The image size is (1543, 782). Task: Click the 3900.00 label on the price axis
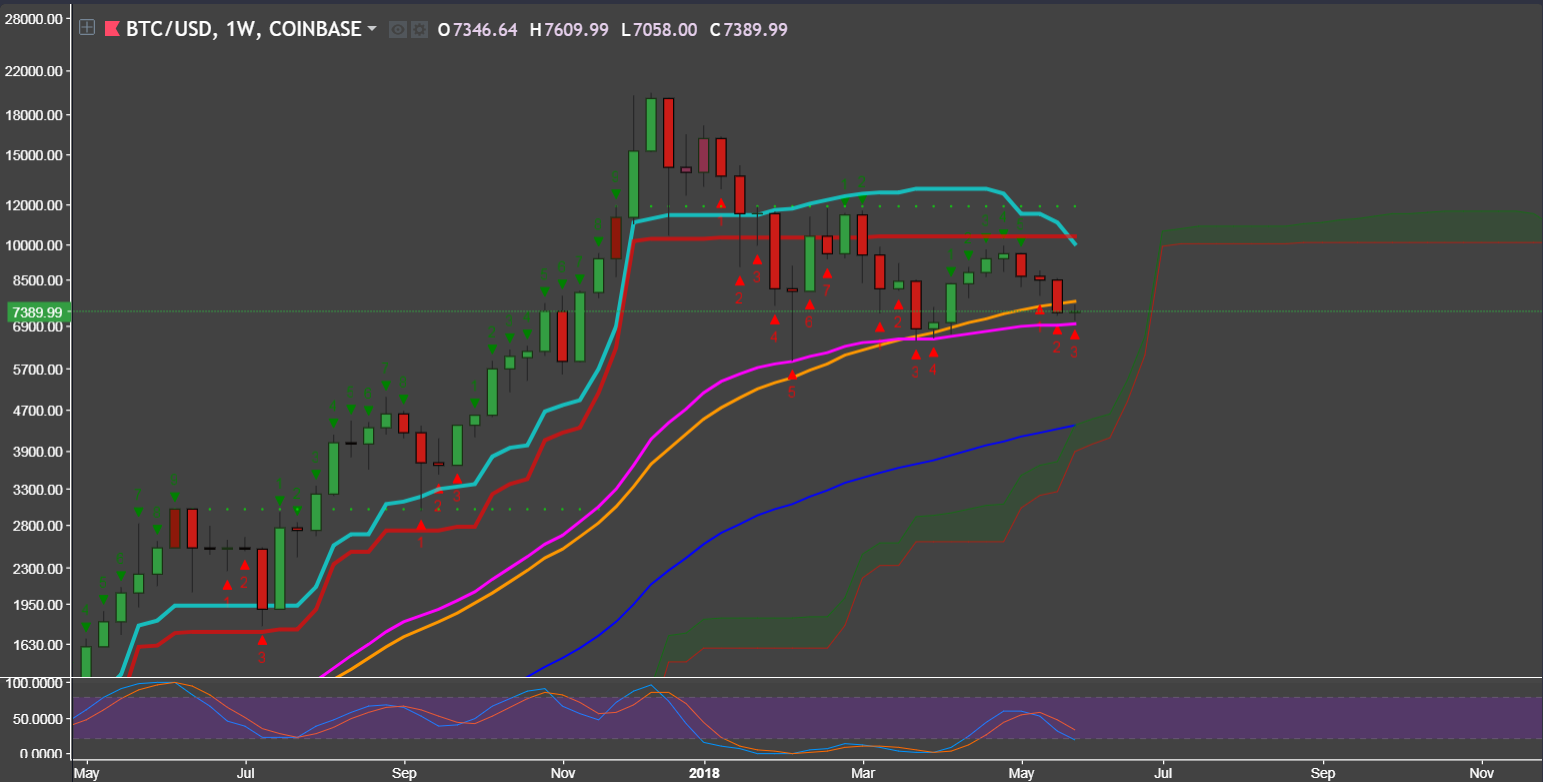[39, 451]
